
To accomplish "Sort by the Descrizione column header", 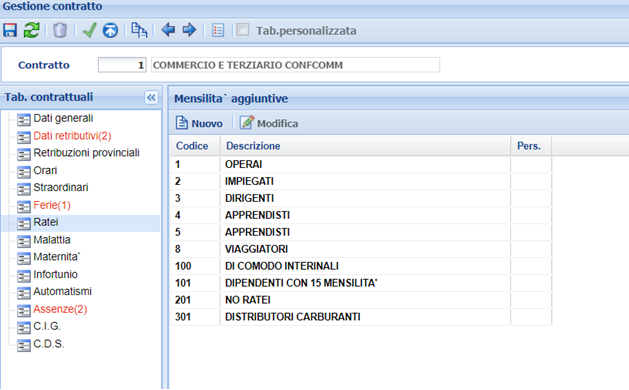I will click(x=365, y=146).
